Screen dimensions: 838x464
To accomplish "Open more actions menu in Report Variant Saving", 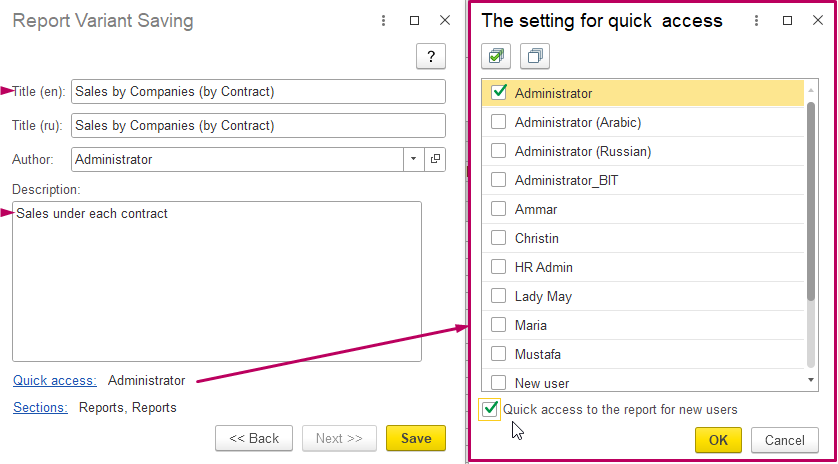I will (383, 21).
